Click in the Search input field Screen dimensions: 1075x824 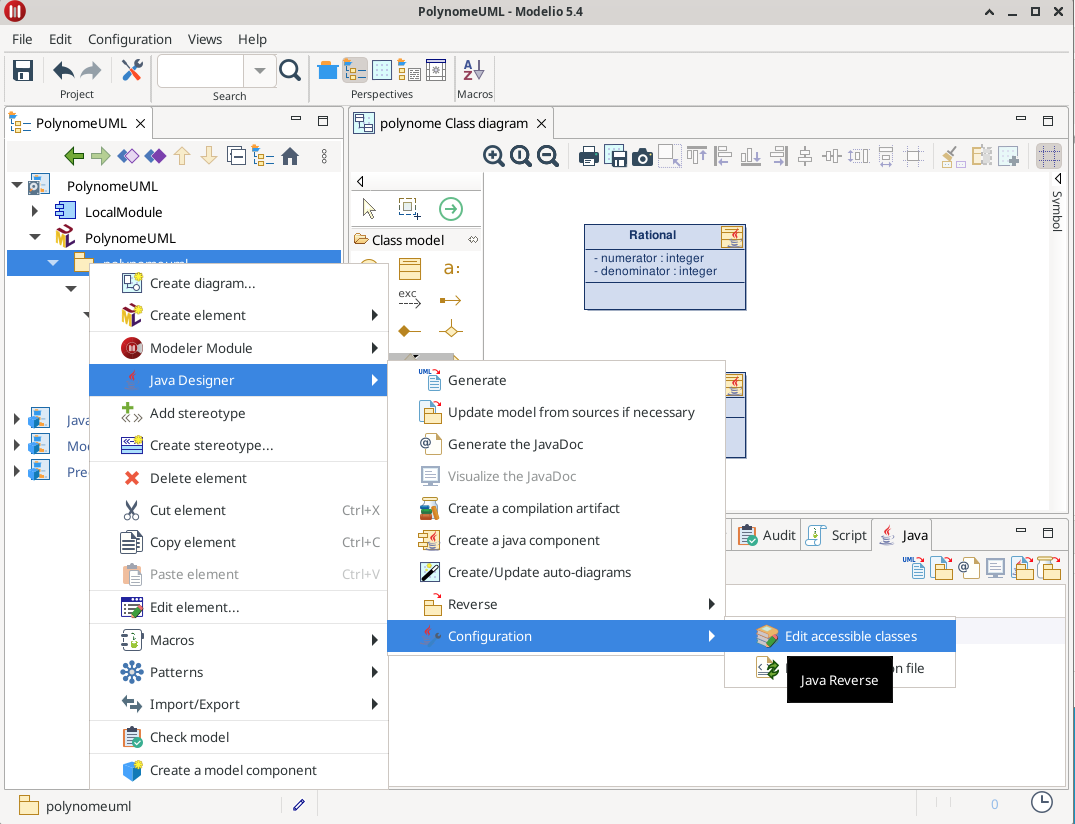pyautogui.click(x=201, y=71)
